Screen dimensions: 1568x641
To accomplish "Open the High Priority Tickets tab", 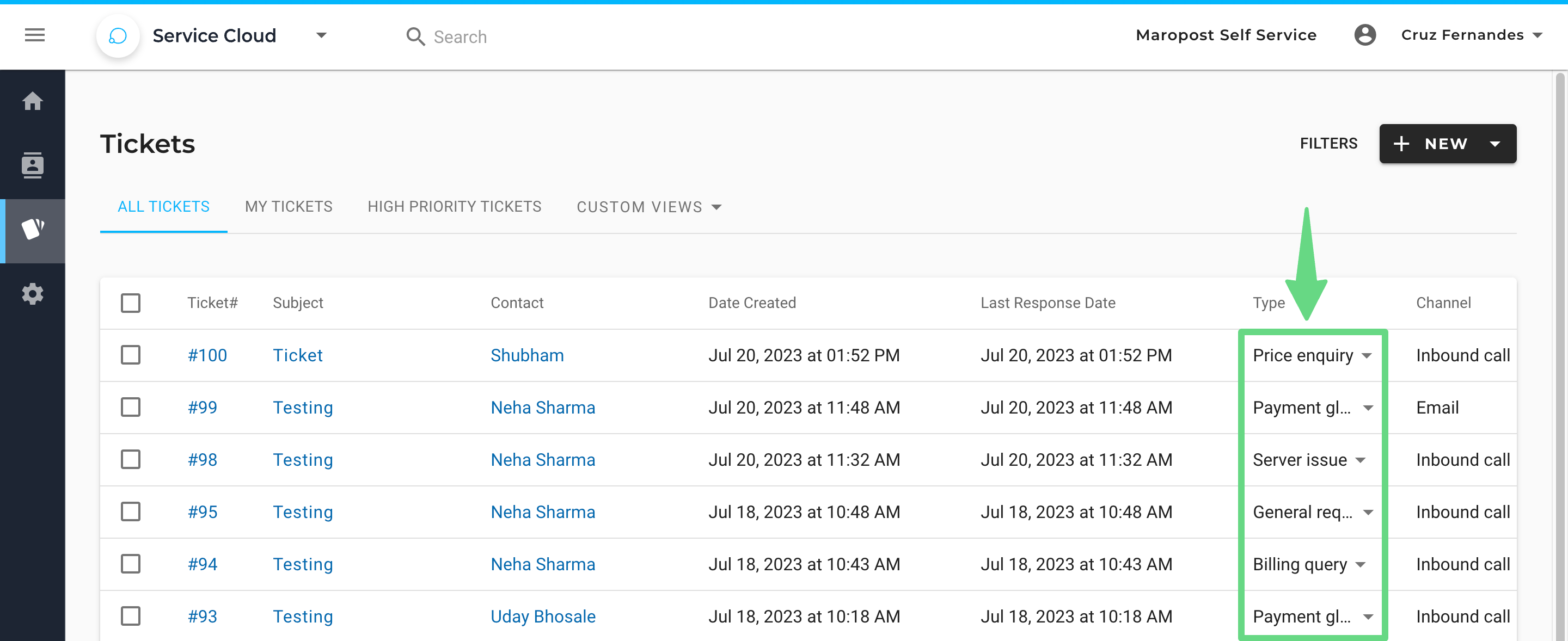I will pos(454,207).
